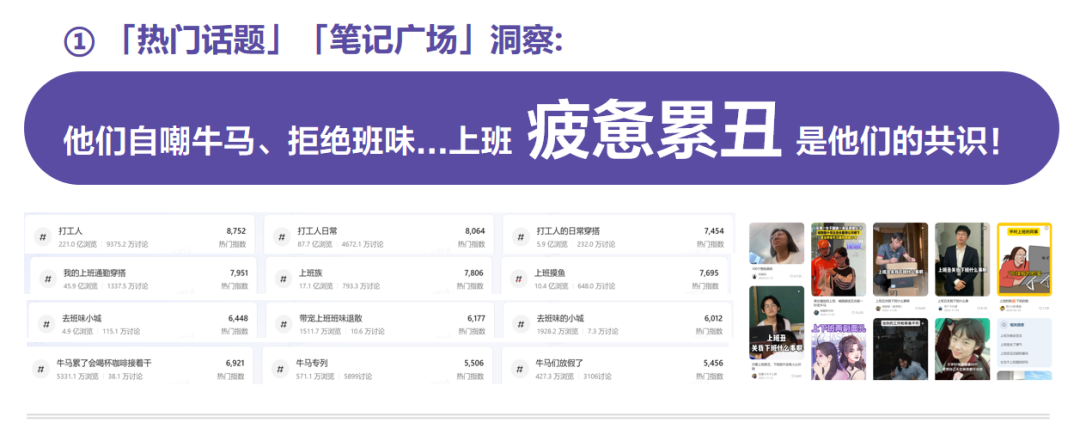Click the hashtag icon beside 打工人
Screen dimensions: 1080x441
43,238
